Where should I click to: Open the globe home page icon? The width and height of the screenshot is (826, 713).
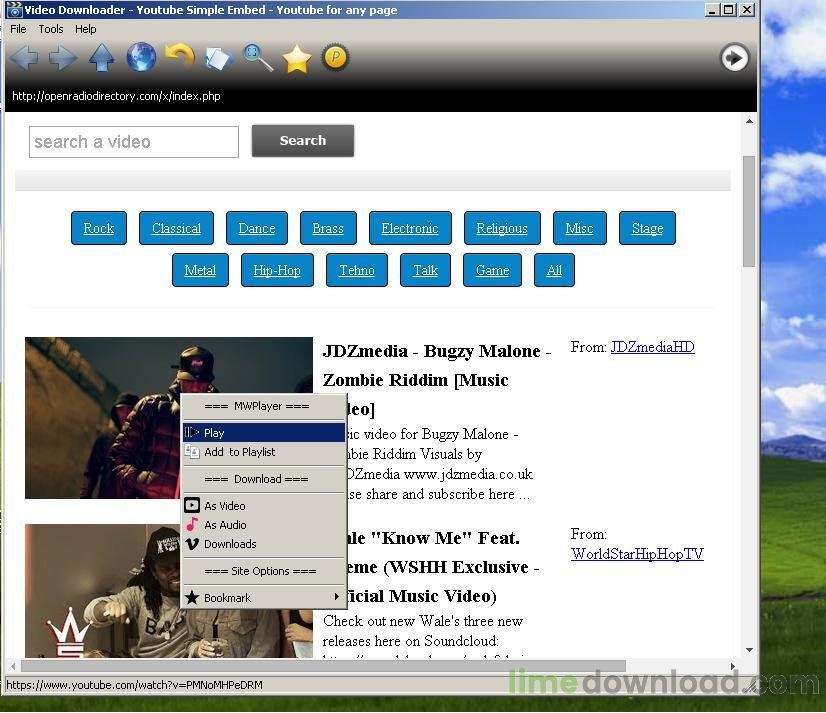point(141,58)
